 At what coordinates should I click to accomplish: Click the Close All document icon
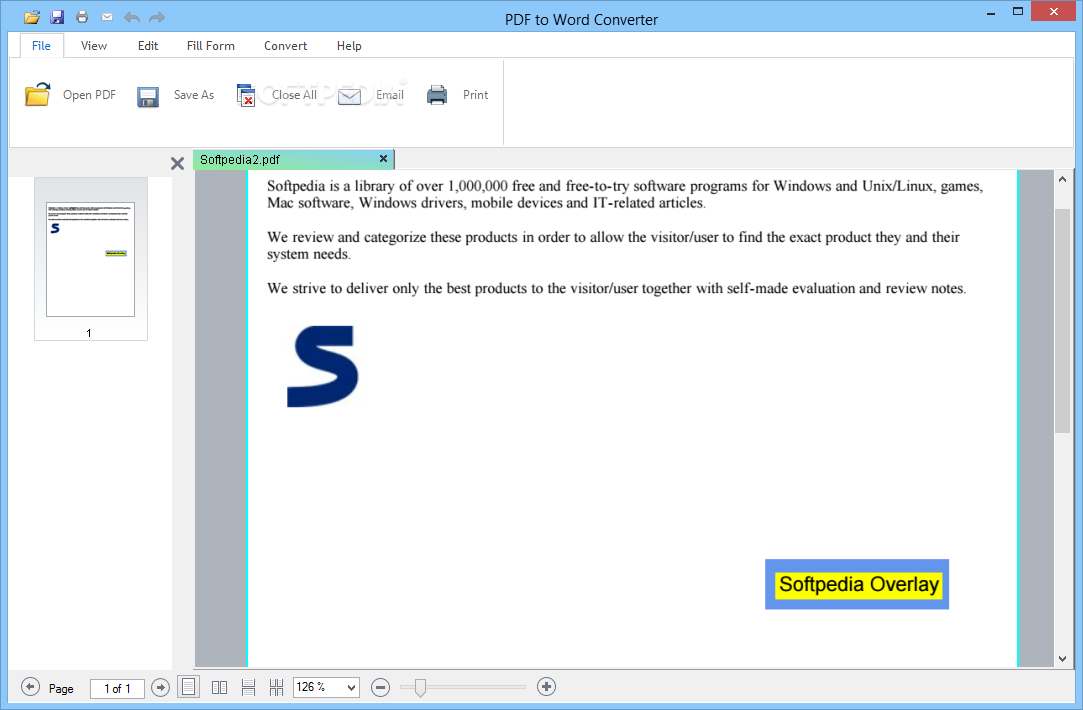(x=246, y=95)
